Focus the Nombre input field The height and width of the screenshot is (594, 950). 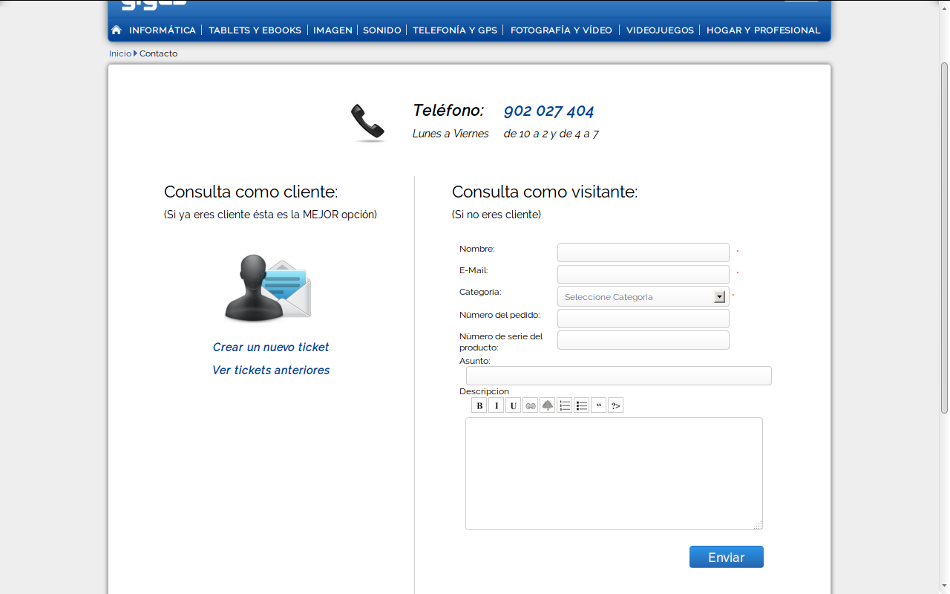[x=643, y=252]
